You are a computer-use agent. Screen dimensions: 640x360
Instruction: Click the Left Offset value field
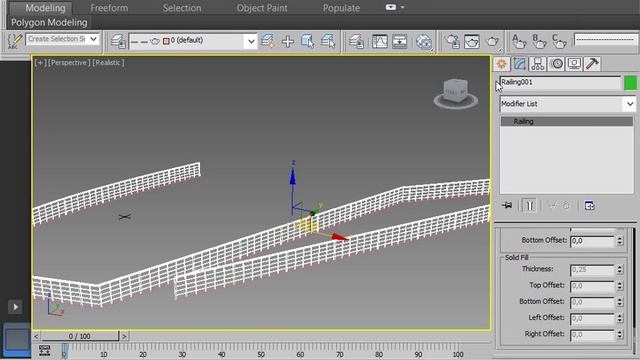click(x=592, y=318)
